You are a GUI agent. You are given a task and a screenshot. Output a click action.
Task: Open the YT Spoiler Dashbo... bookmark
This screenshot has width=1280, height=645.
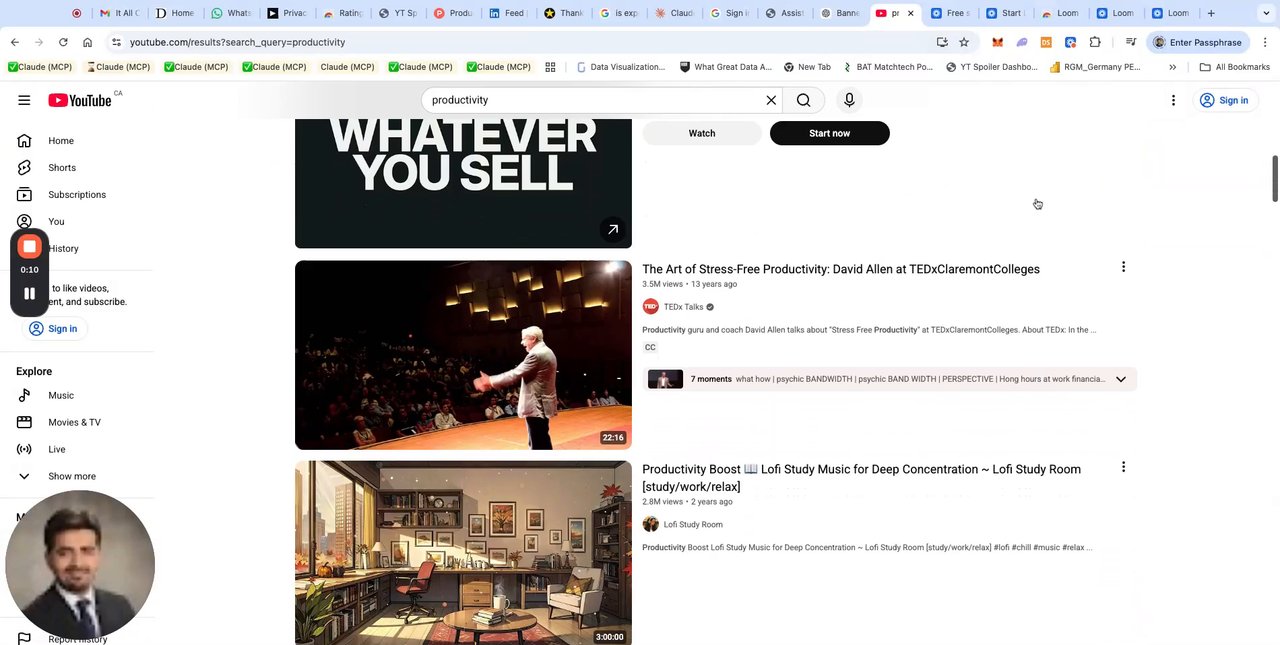click(x=990, y=67)
